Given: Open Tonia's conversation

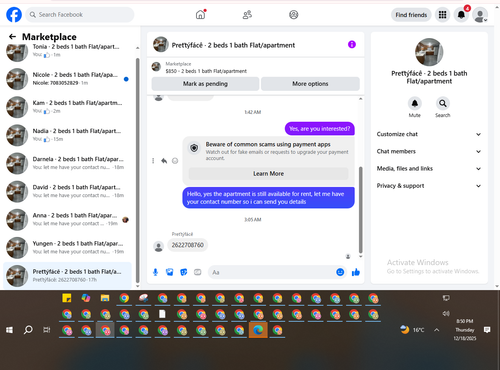Looking at the screenshot, I should pyautogui.click(x=68, y=51).
